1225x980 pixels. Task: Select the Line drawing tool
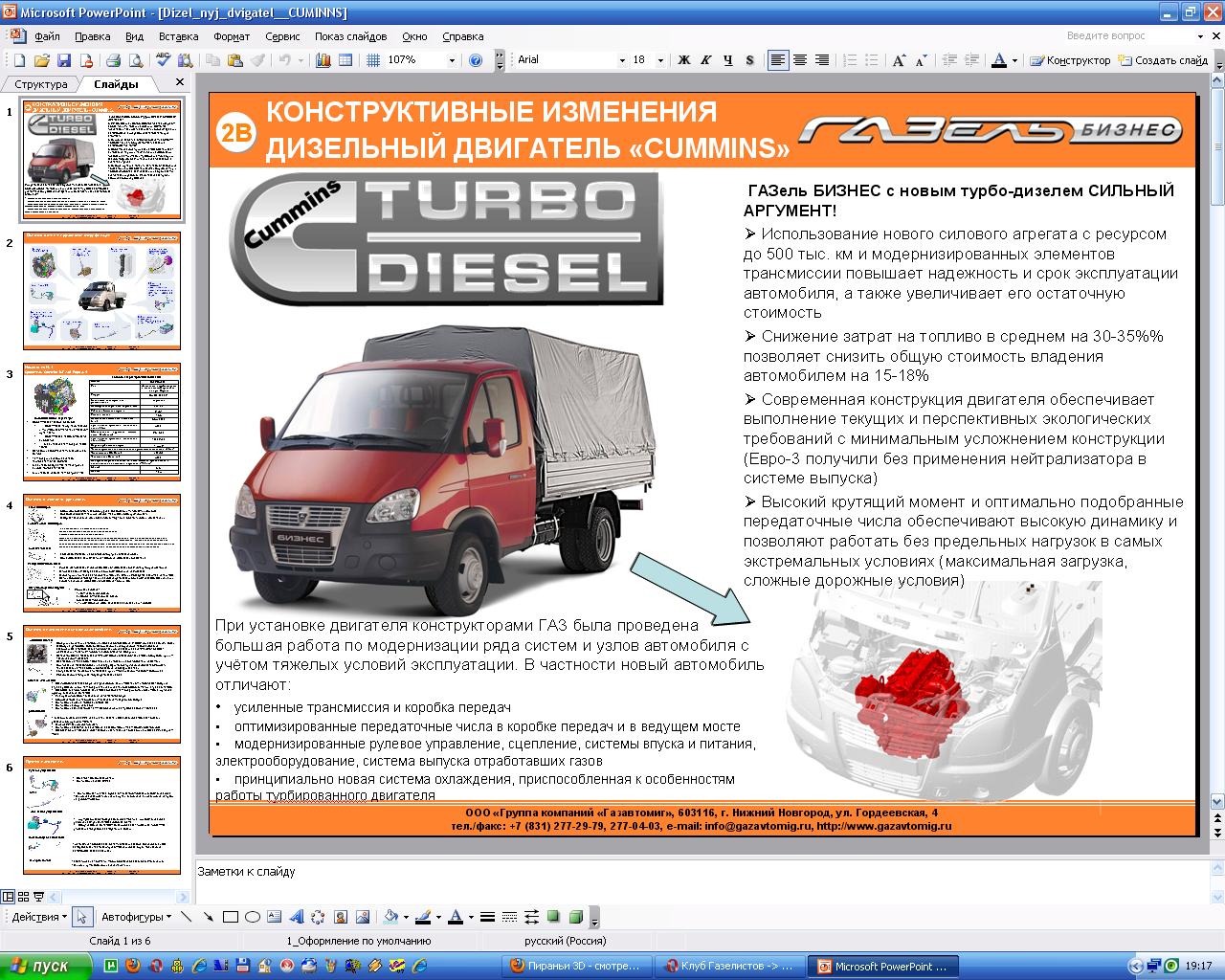point(187,917)
